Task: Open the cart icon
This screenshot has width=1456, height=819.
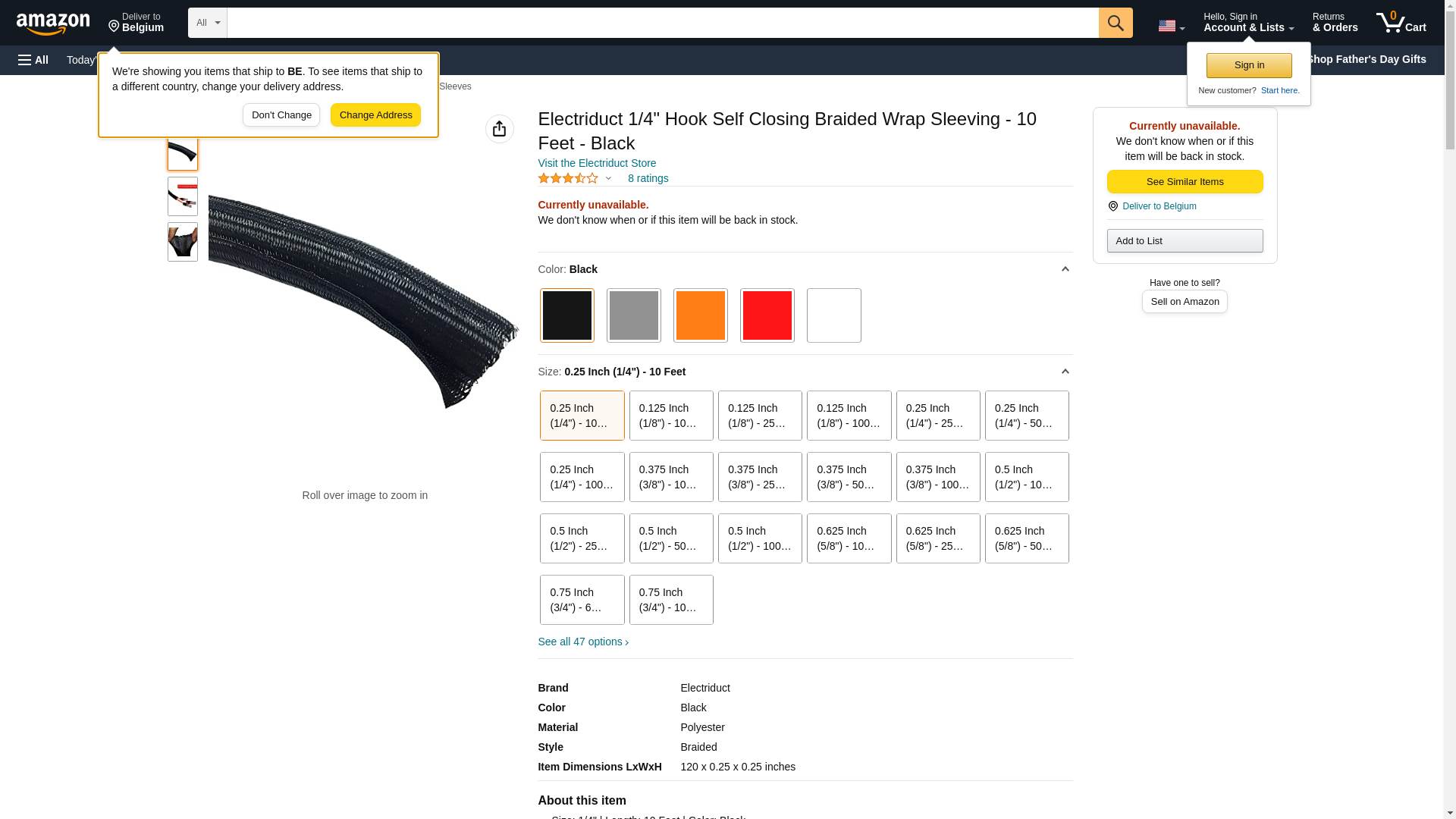Action: (x=1401, y=23)
